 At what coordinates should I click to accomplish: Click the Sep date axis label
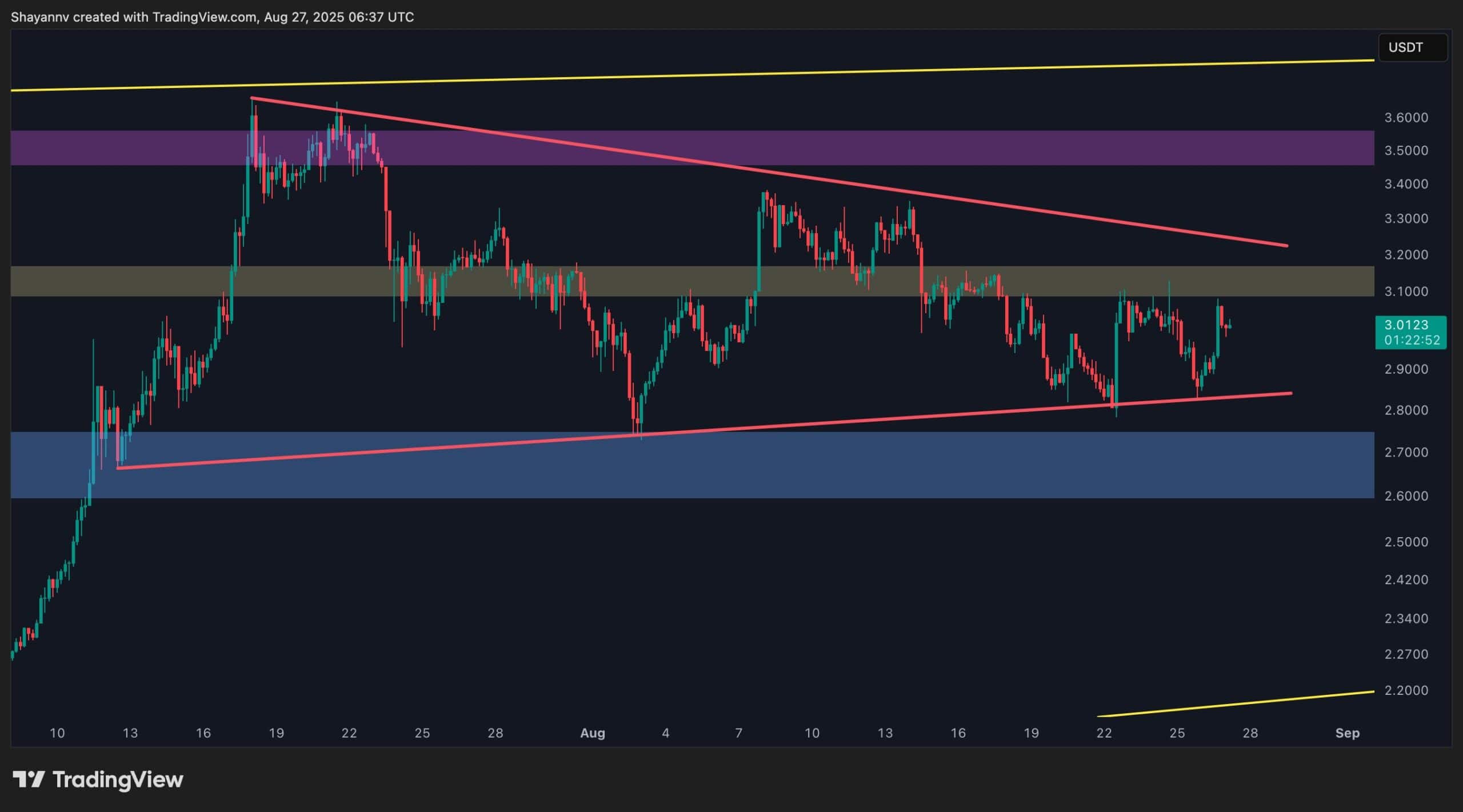coord(1347,733)
